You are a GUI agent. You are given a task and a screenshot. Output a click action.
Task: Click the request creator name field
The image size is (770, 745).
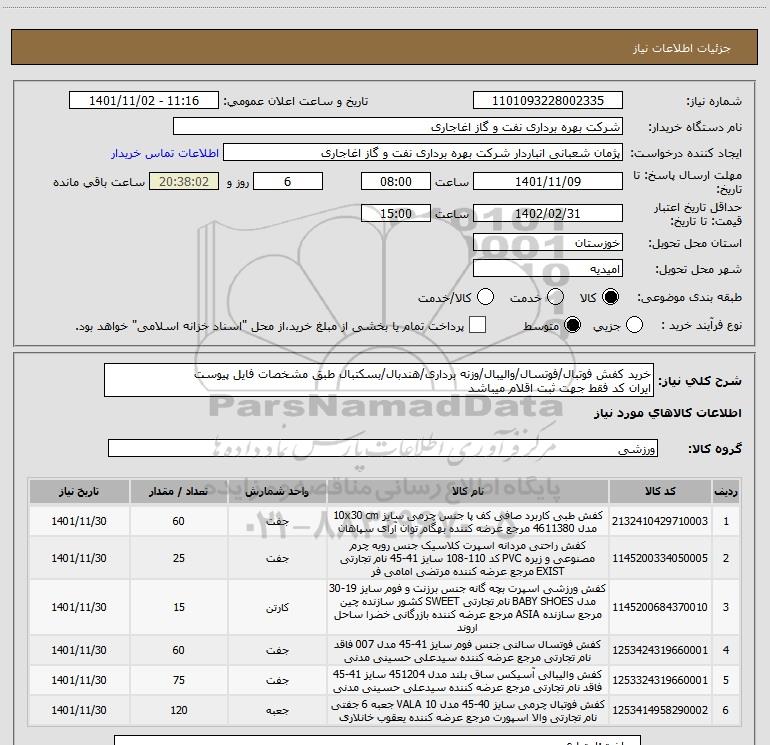(423, 153)
